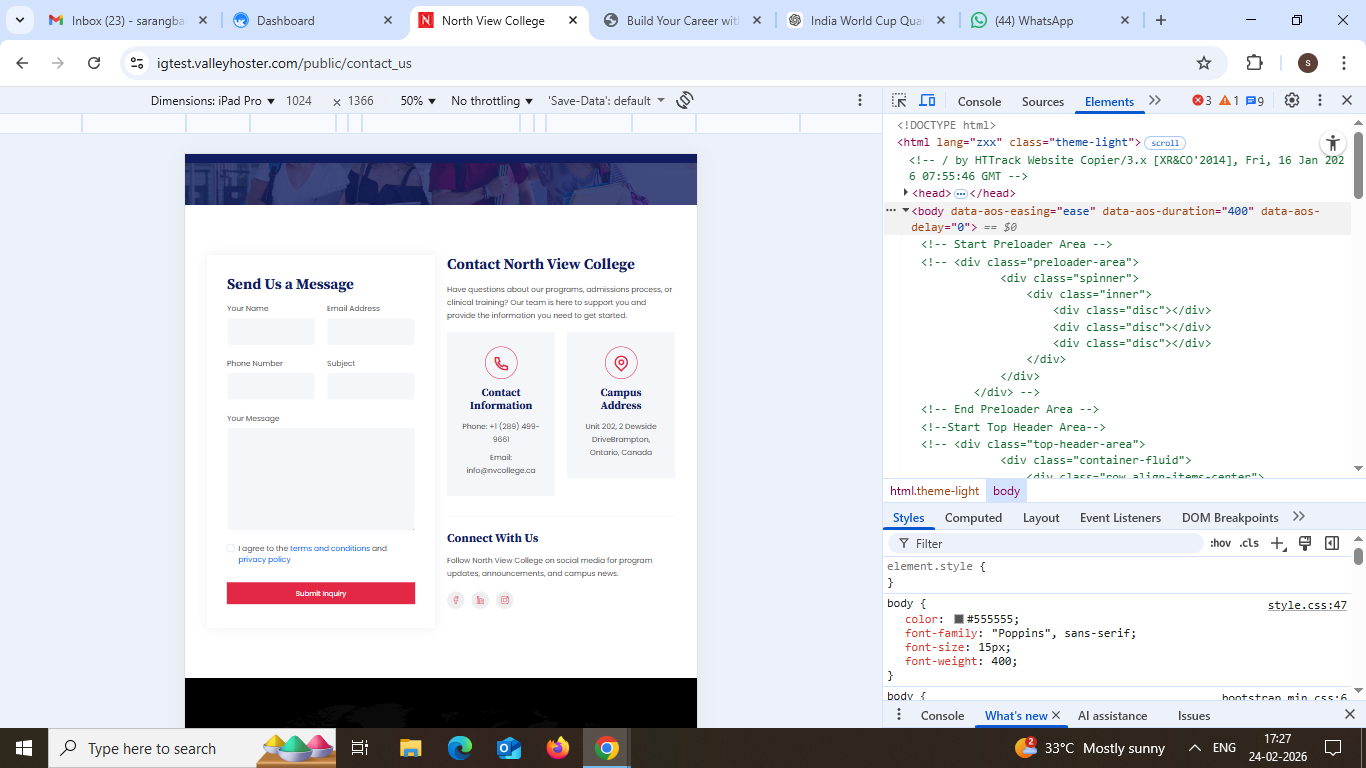Click the phone icon in Contact Information card
The image size is (1366, 768).
pyautogui.click(x=501, y=363)
